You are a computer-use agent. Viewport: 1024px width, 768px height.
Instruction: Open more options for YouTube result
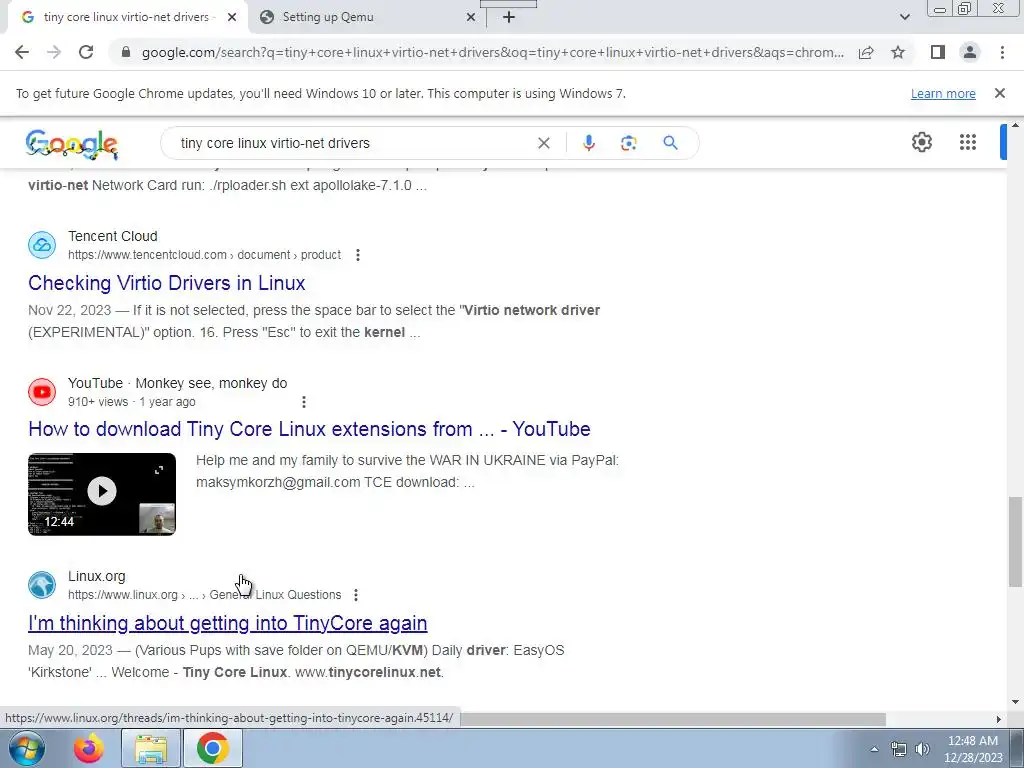(x=304, y=402)
